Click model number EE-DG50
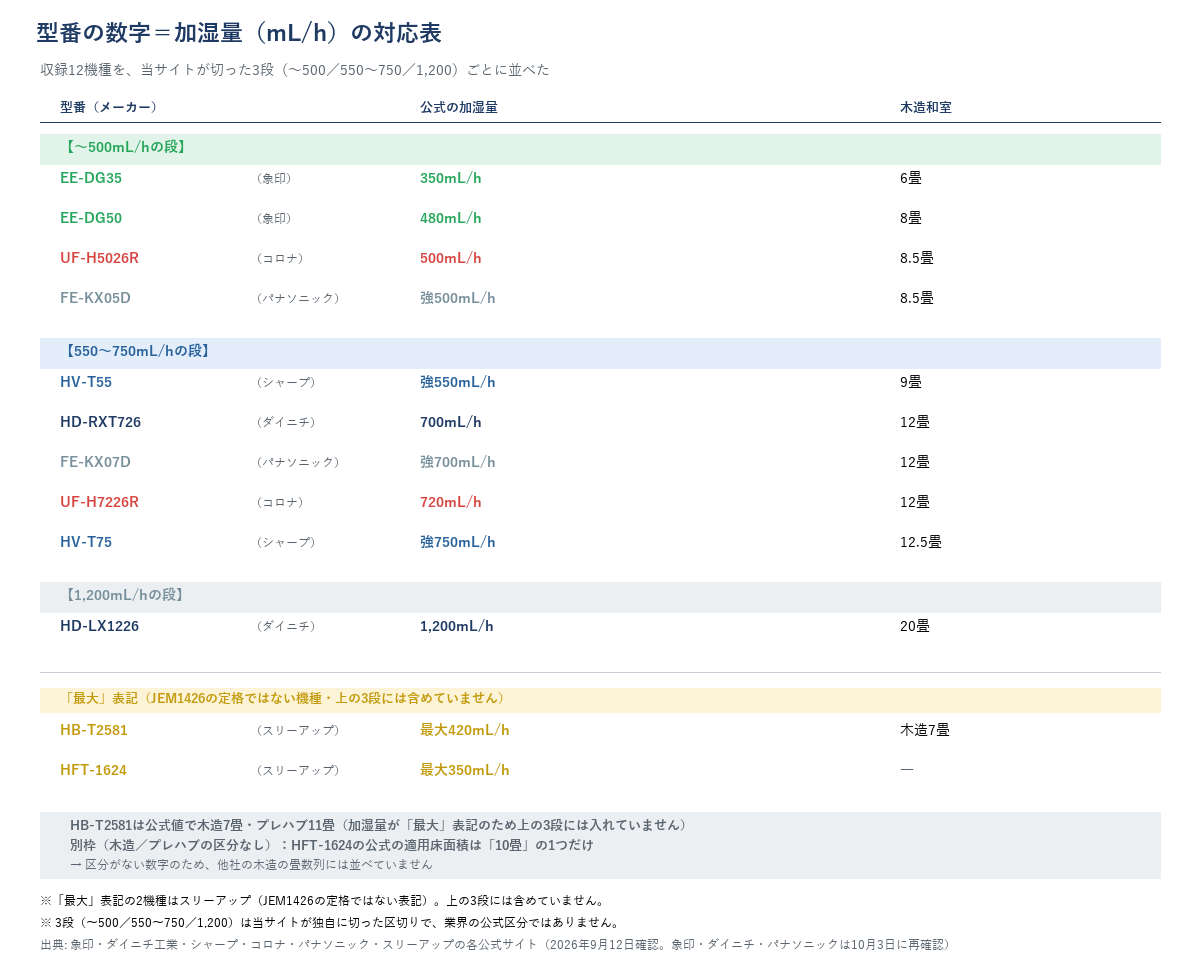This screenshot has width=1200, height=978. tap(91, 218)
